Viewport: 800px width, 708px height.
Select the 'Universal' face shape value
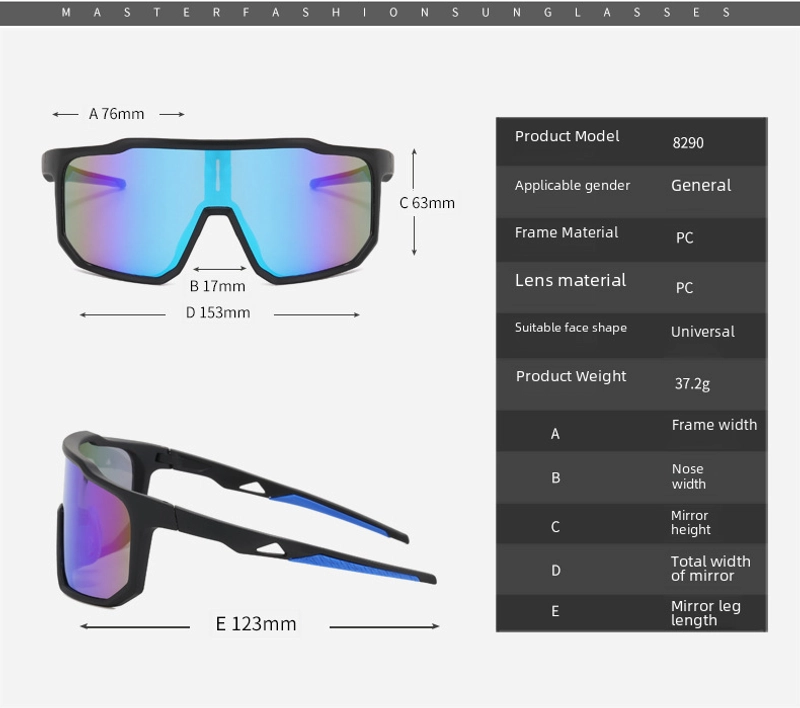click(702, 332)
